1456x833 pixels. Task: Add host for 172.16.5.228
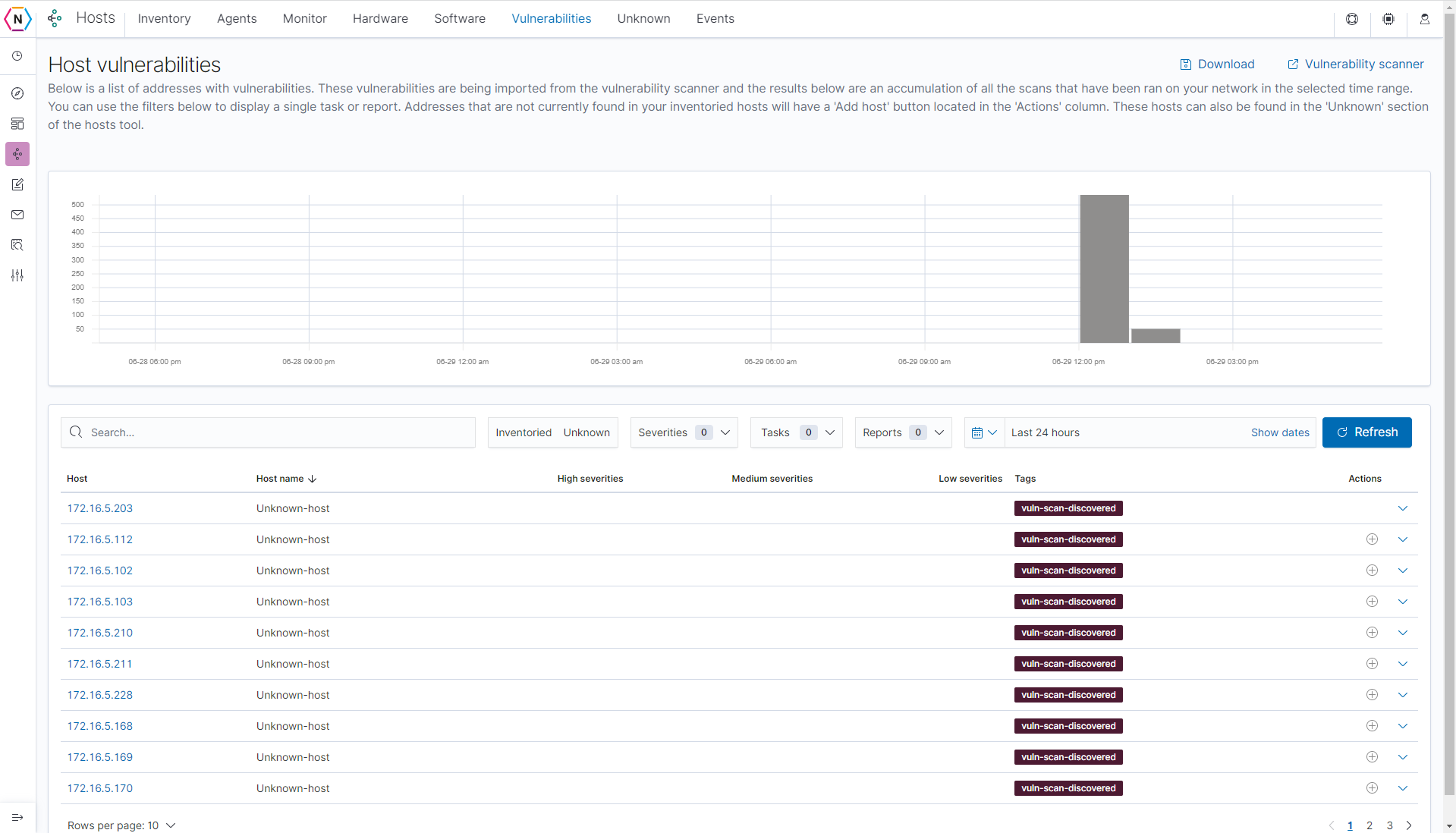[x=1372, y=695]
